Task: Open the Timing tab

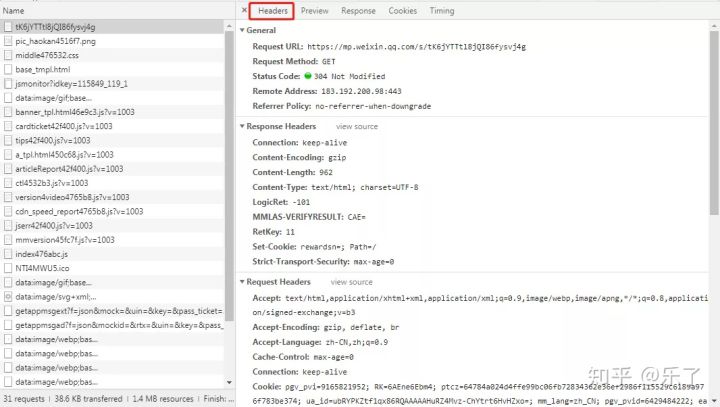Action: 442,11
